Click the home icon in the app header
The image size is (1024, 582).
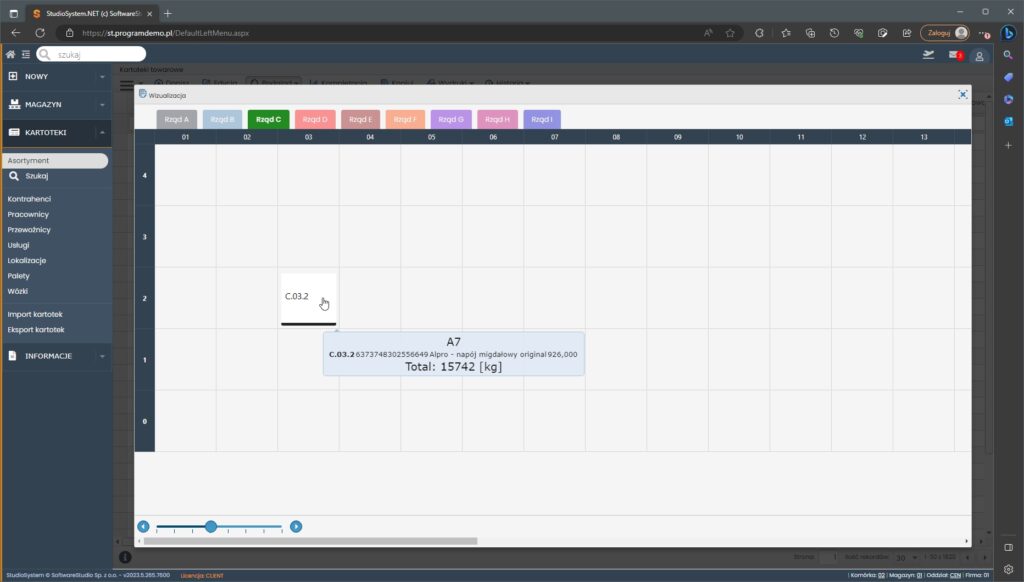[10, 54]
